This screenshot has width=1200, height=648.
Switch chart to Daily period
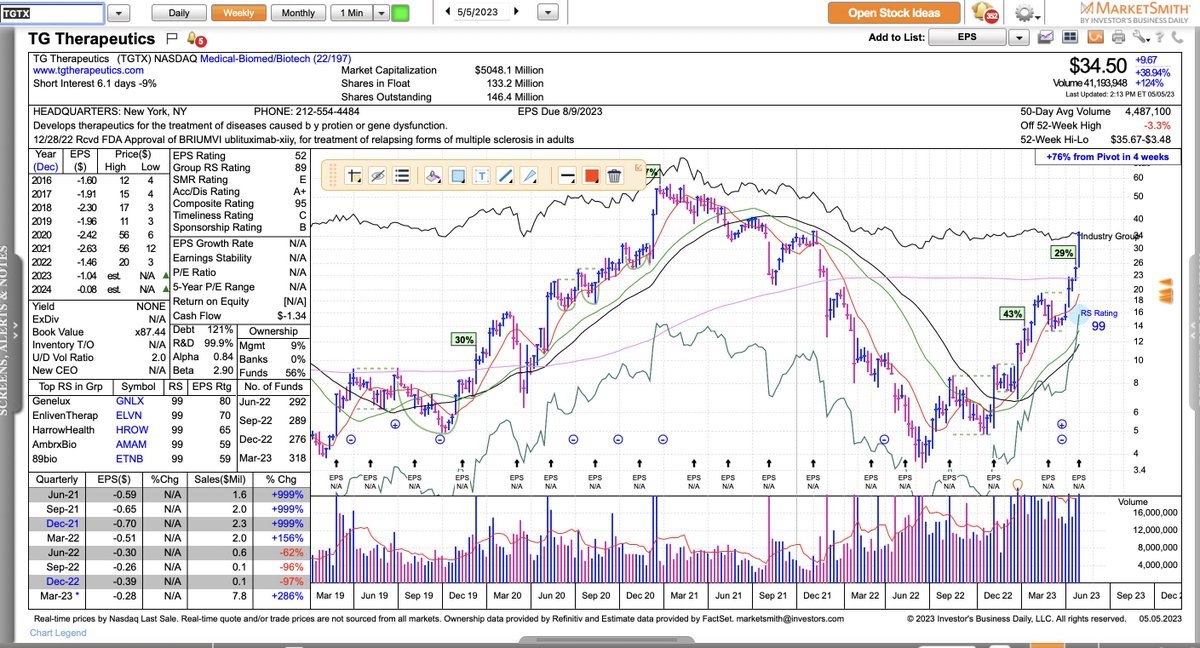pyautogui.click(x=179, y=13)
